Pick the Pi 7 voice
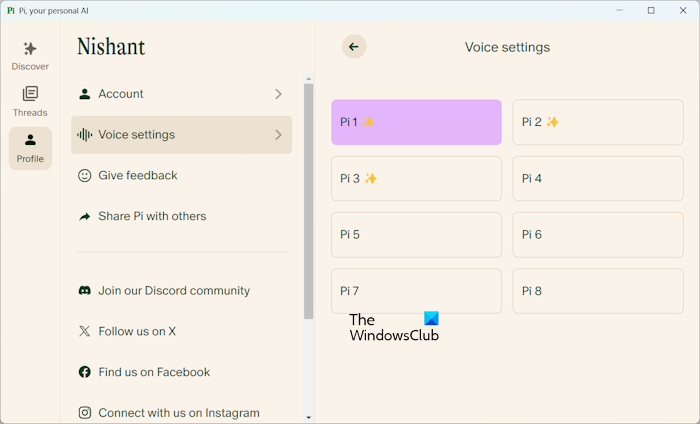The width and height of the screenshot is (700, 424). 416,291
